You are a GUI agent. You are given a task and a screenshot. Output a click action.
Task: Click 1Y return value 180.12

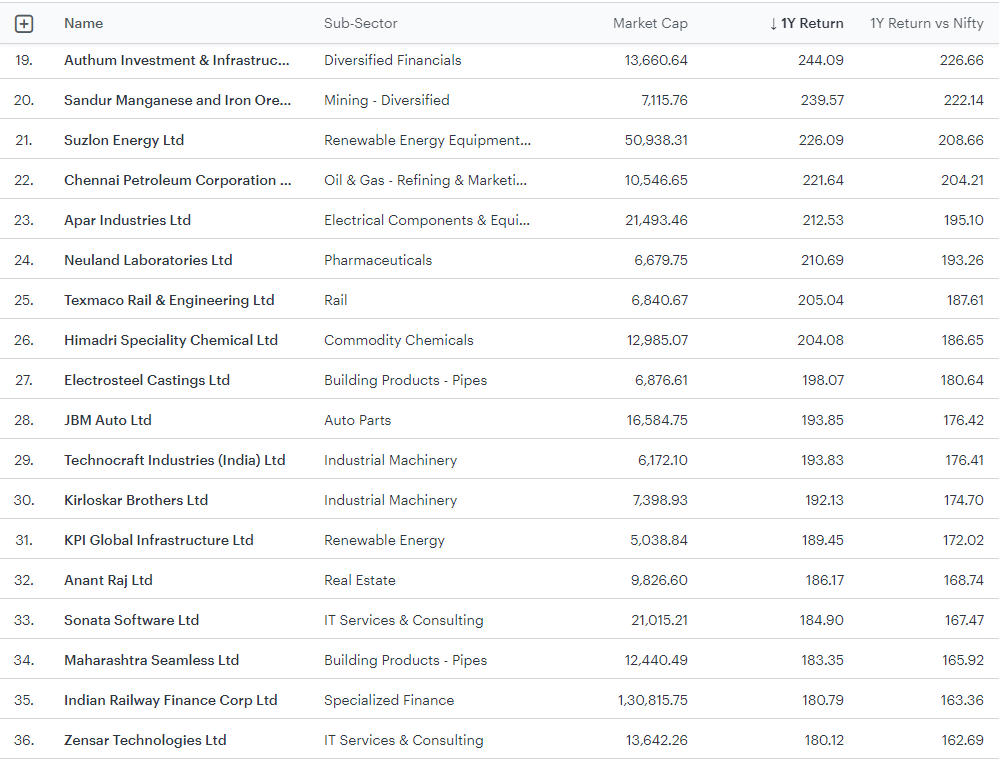click(x=824, y=741)
